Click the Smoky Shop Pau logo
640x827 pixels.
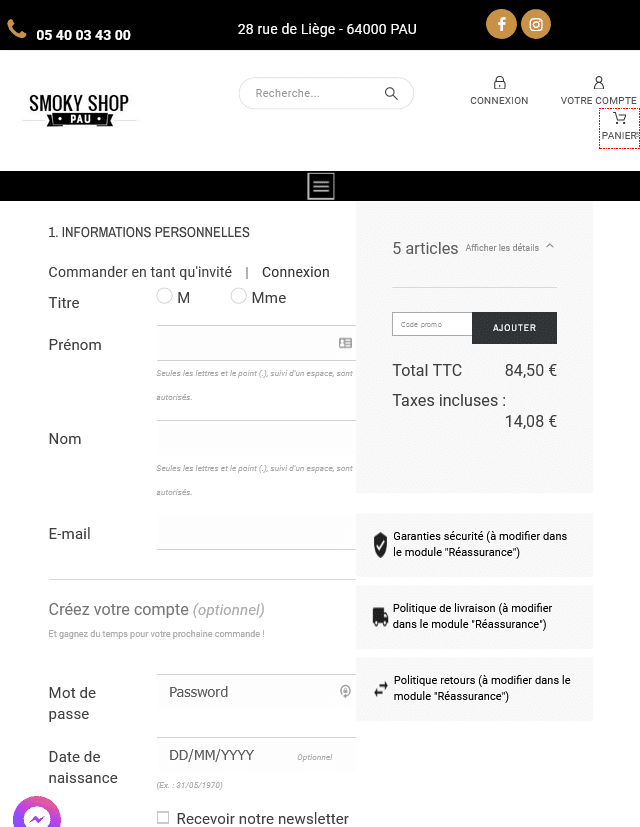tap(79, 108)
